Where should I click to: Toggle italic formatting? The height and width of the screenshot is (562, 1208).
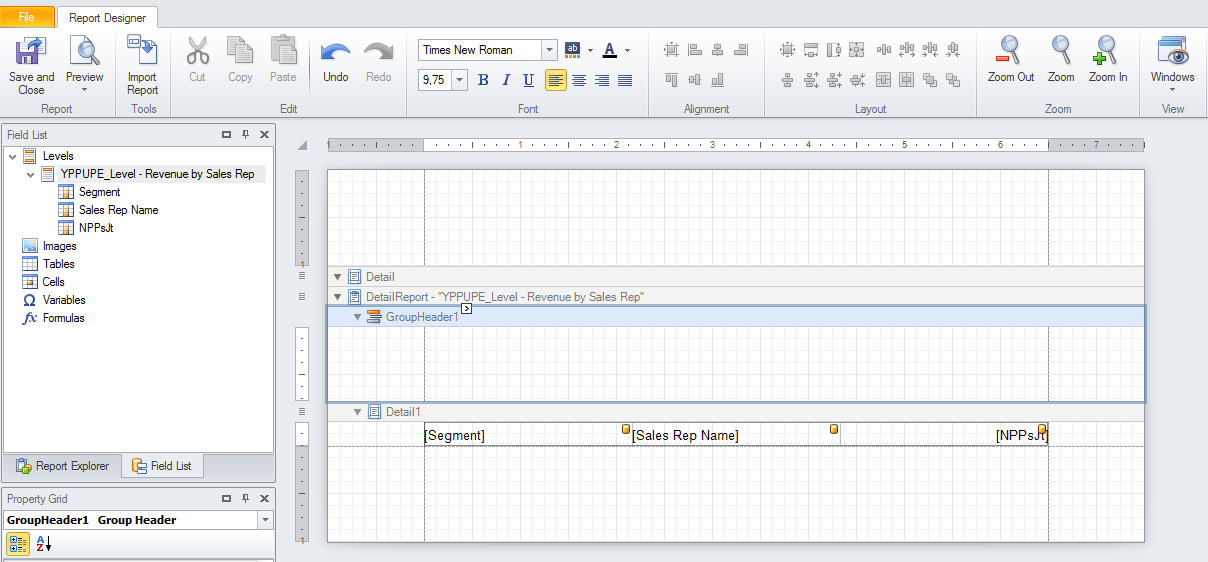(x=506, y=80)
